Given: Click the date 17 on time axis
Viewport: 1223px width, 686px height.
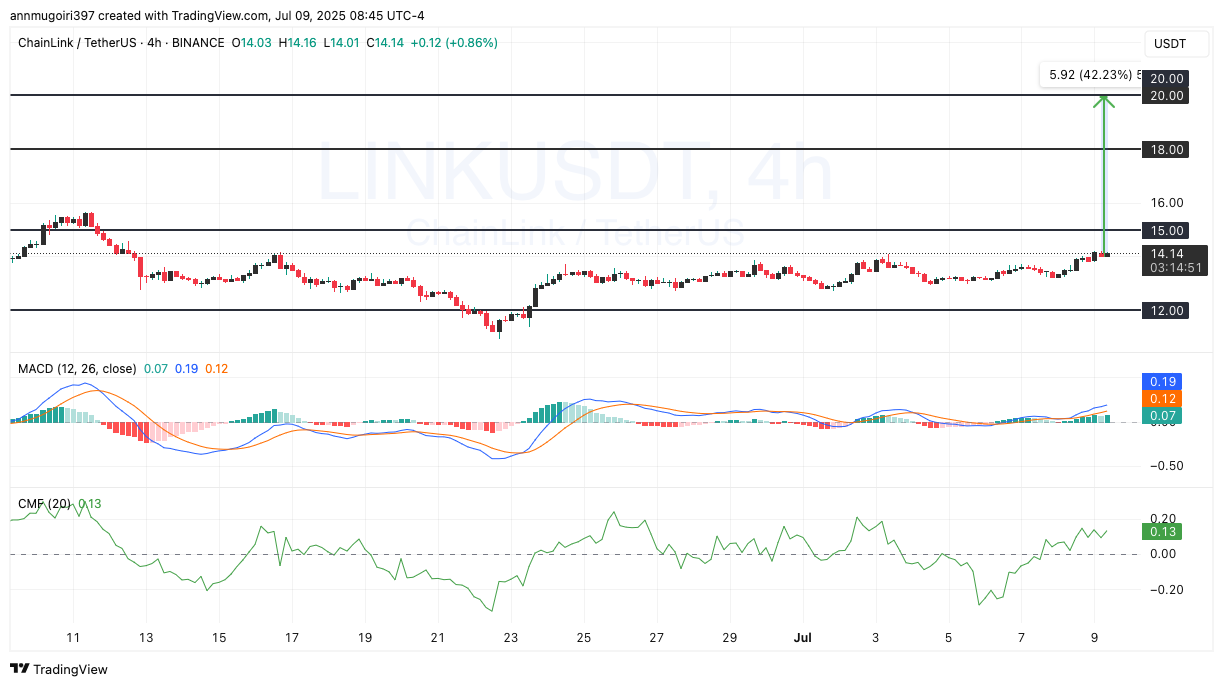Looking at the screenshot, I should click(291, 637).
